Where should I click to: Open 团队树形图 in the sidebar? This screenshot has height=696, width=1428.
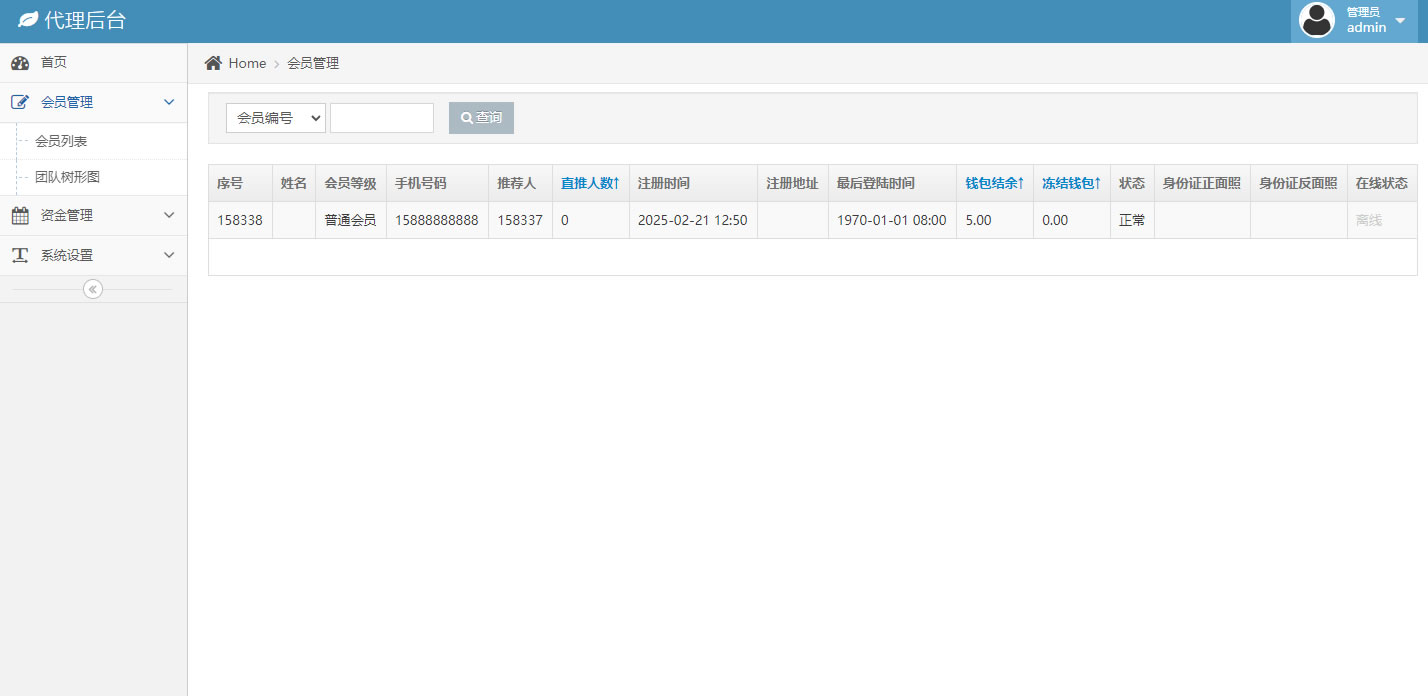(x=67, y=177)
